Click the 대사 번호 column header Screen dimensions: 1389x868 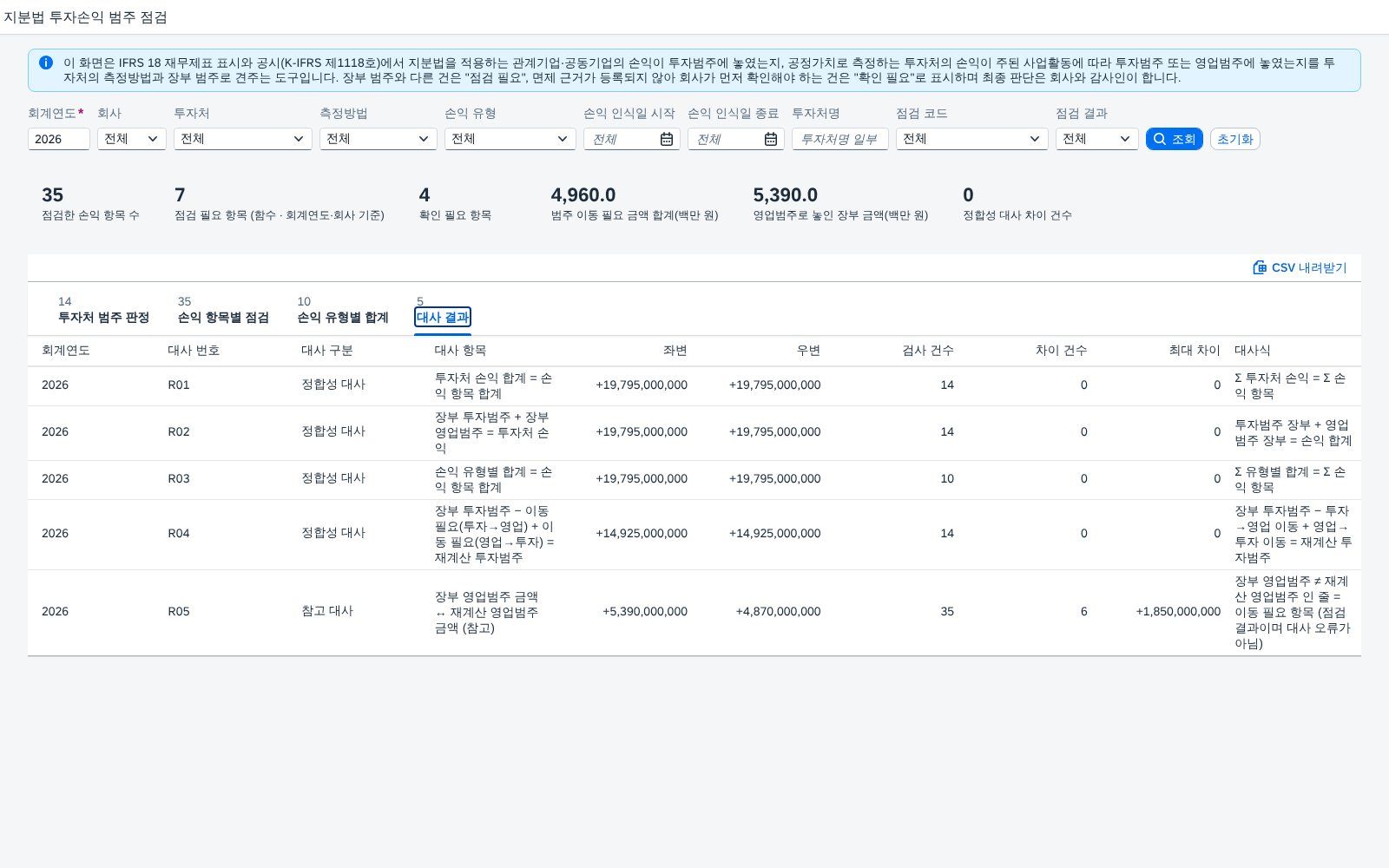click(194, 351)
